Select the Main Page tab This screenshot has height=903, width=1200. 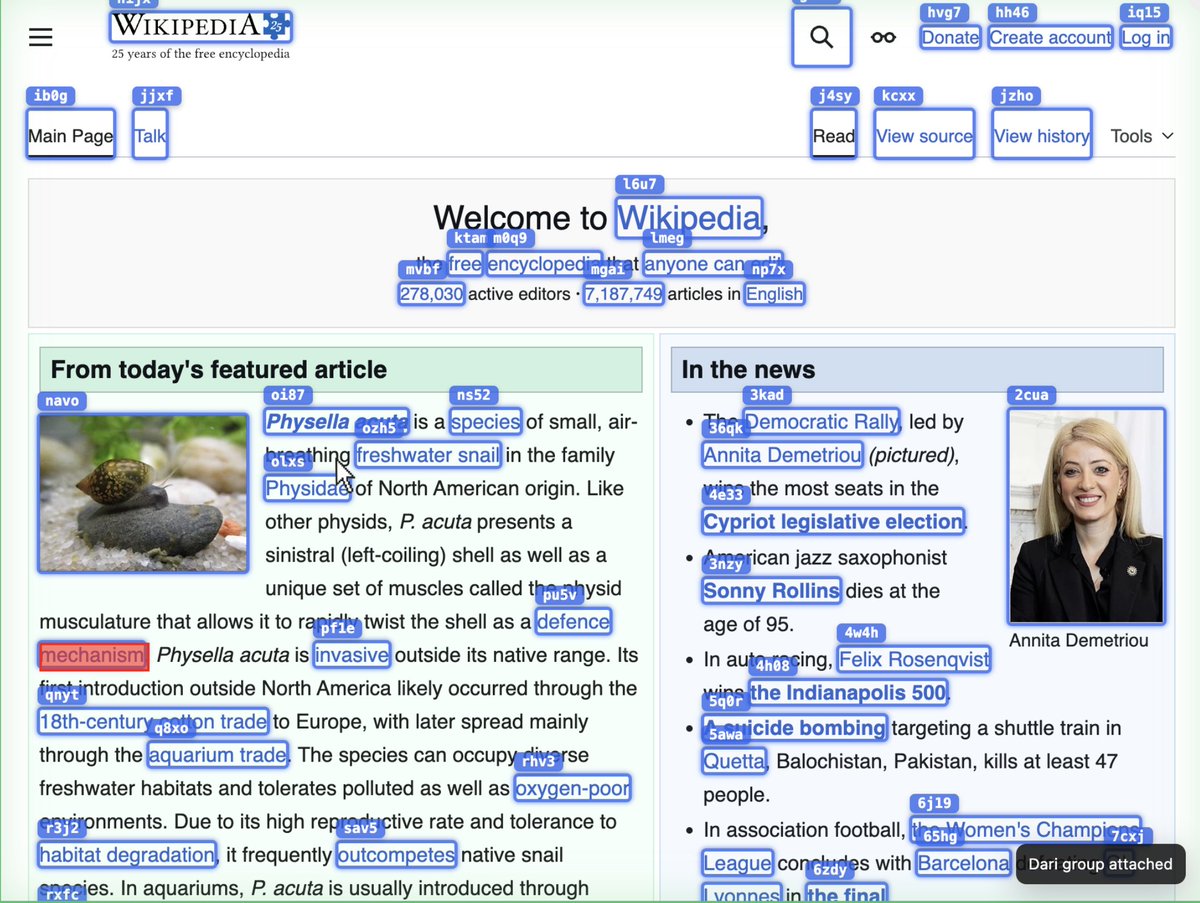(71, 136)
